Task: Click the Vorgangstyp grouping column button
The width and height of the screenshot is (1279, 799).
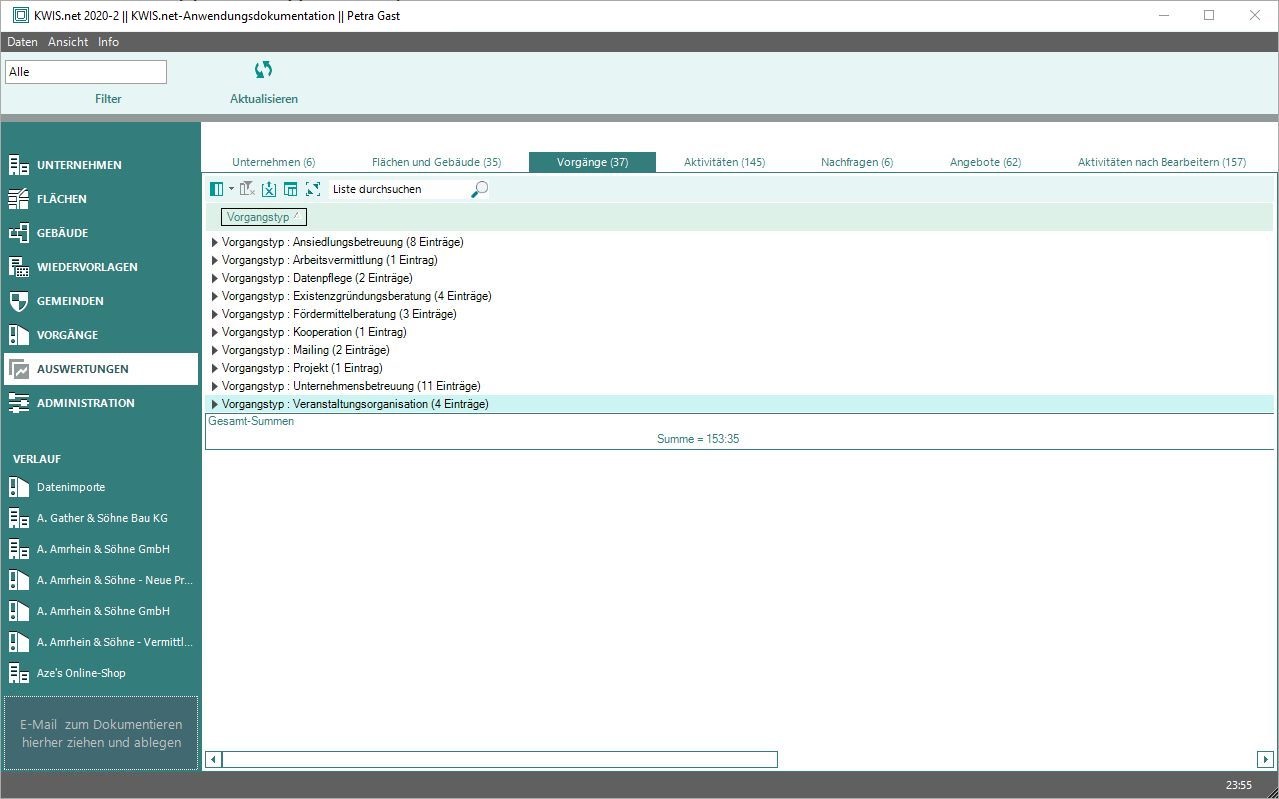Action: point(263,217)
